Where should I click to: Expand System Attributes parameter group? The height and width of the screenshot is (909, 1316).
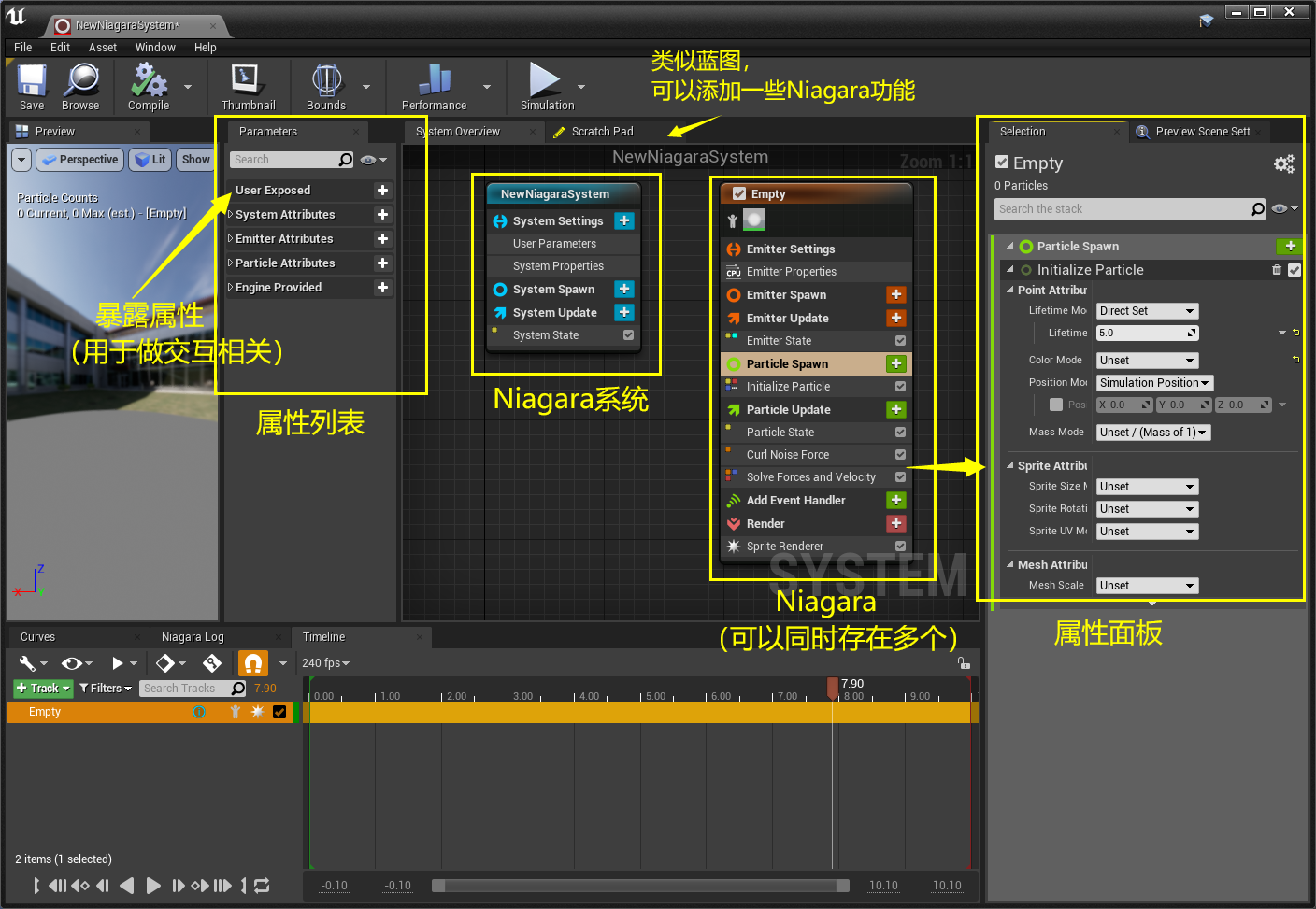pyautogui.click(x=231, y=214)
